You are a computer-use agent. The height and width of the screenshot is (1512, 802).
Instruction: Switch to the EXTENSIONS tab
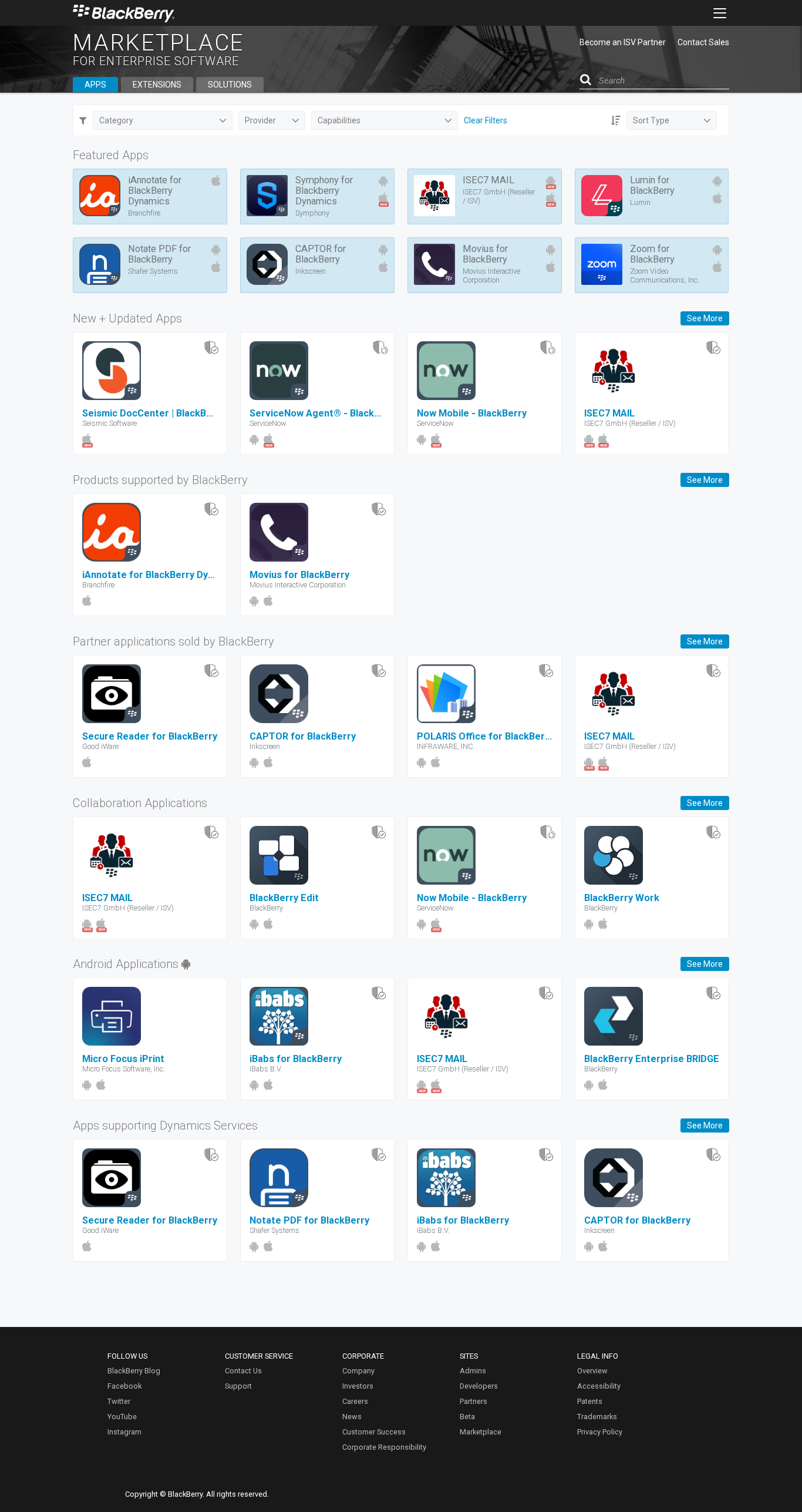(x=157, y=85)
